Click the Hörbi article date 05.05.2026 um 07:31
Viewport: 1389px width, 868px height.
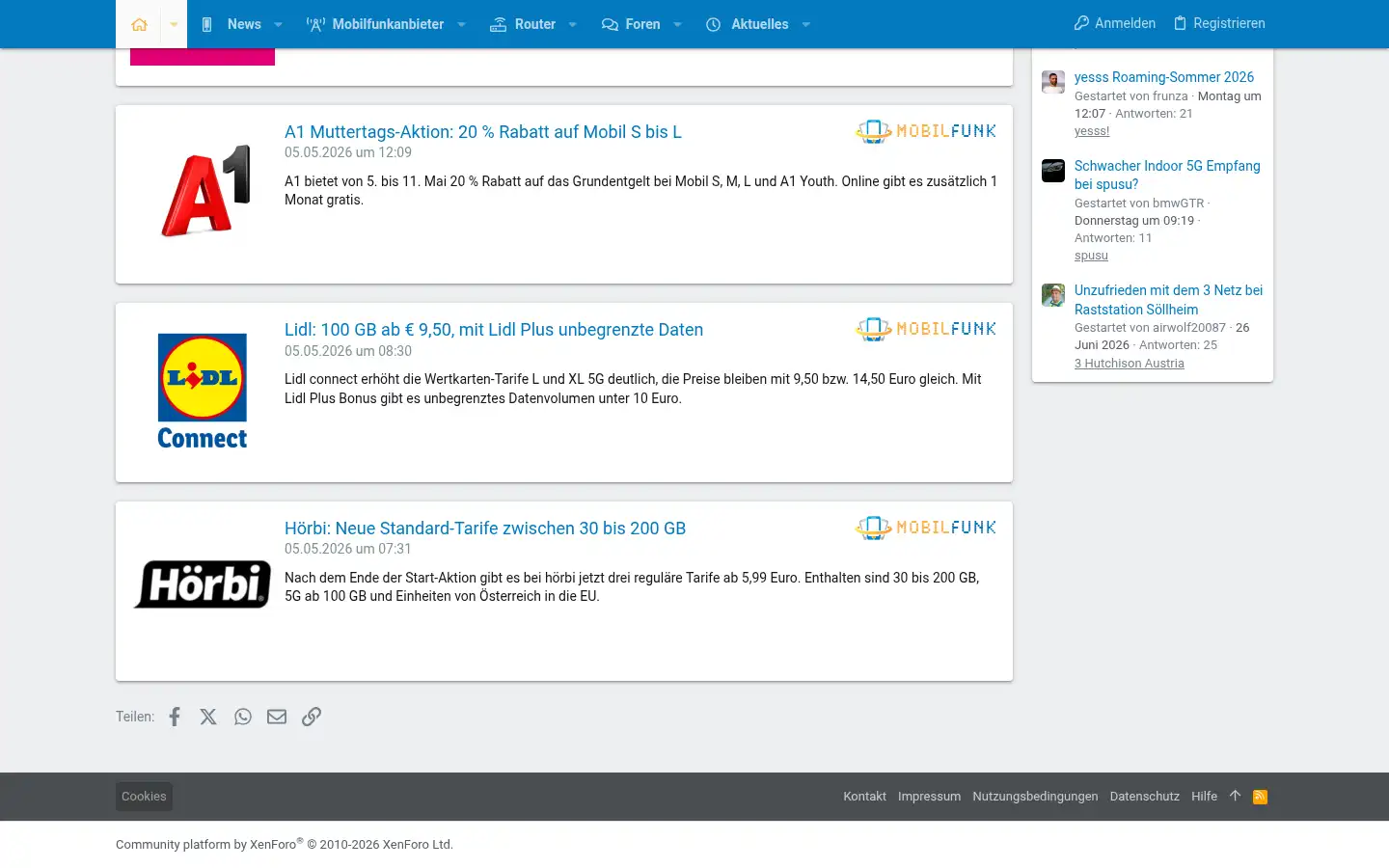tap(348, 549)
